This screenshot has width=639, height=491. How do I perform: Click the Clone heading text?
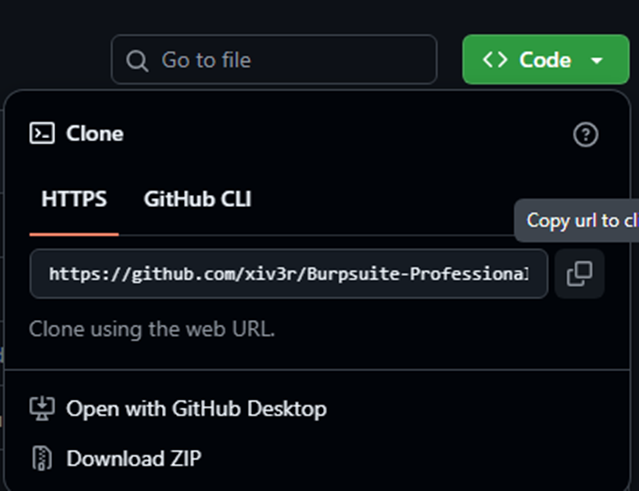pyautogui.click(x=95, y=134)
